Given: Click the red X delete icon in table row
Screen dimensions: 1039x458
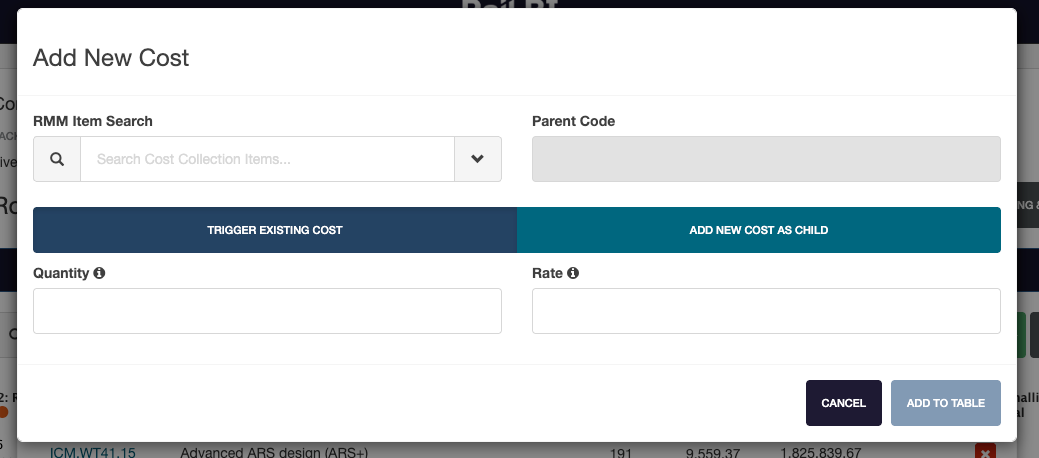Looking at the screenshot, I should (984, 451).
